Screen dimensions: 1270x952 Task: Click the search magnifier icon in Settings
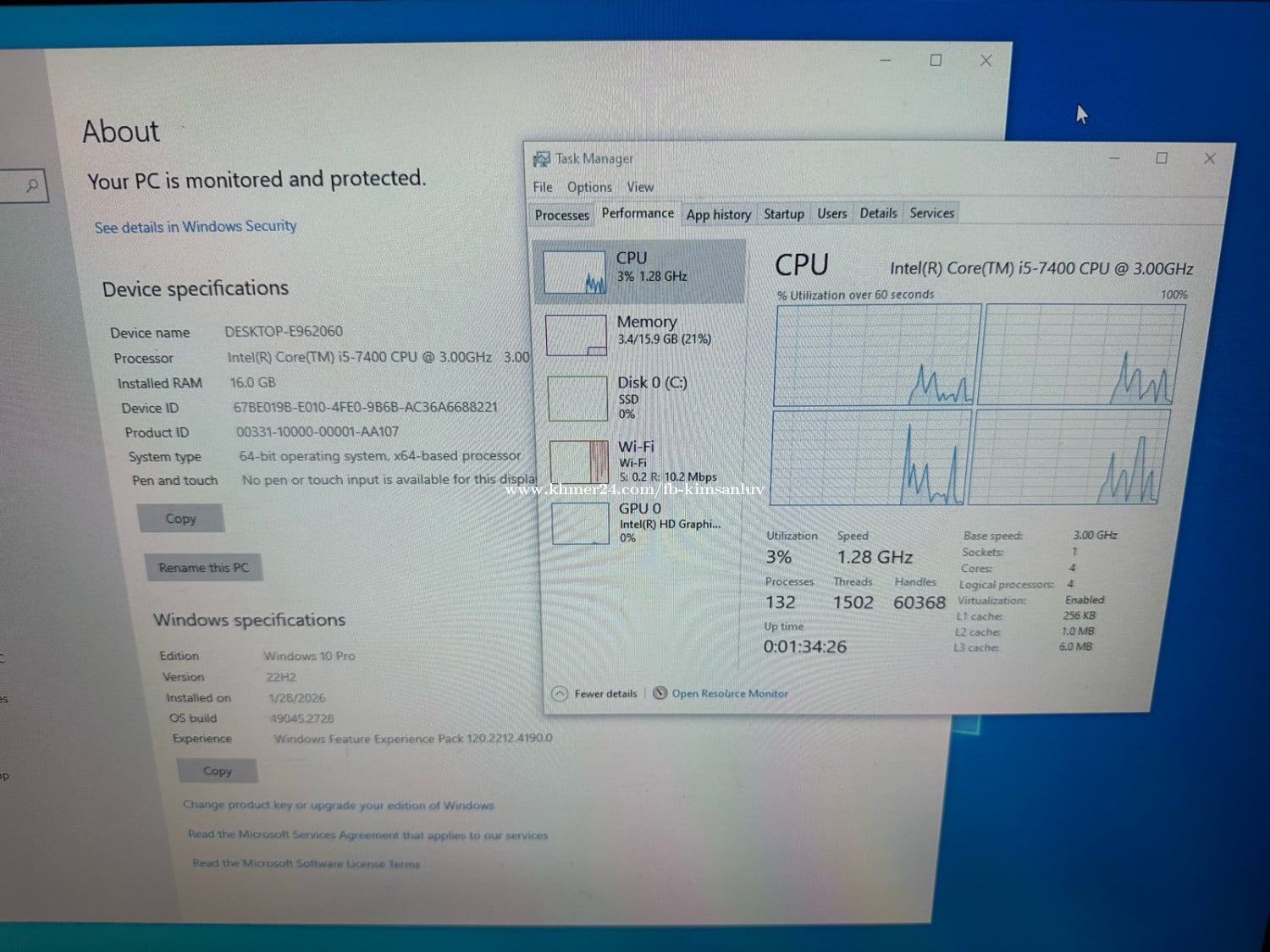pos(32,185)
